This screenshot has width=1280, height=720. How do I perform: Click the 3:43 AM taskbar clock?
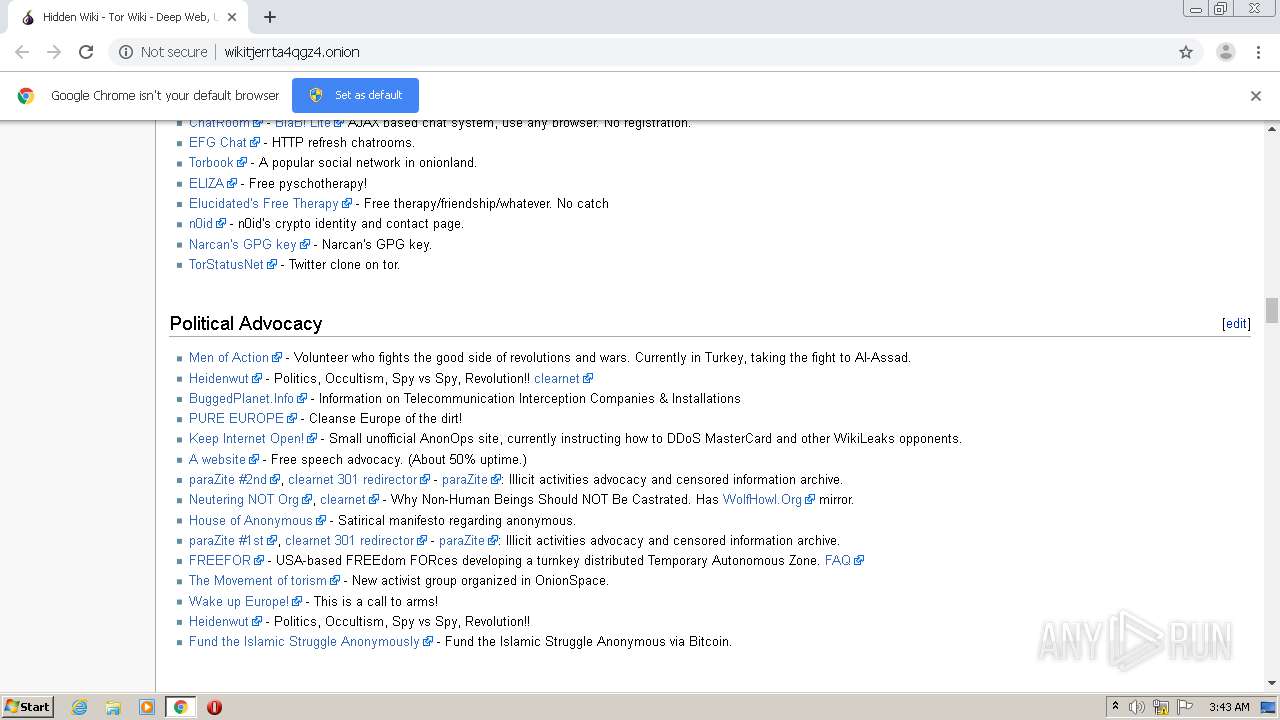pyautogui.click(x=1229, y=707)
